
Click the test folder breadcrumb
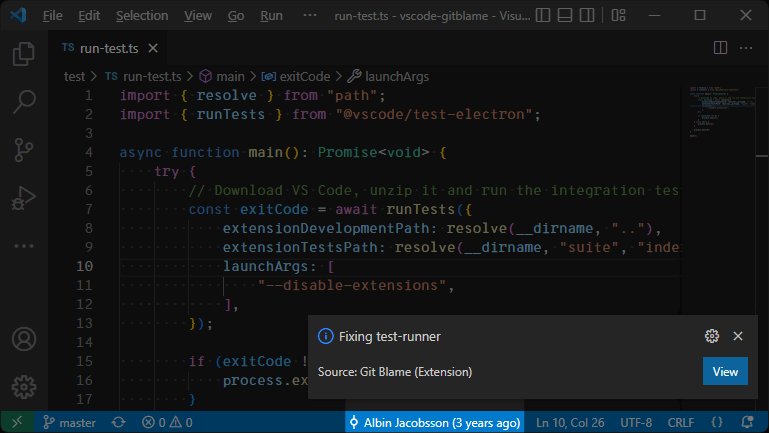74,76
